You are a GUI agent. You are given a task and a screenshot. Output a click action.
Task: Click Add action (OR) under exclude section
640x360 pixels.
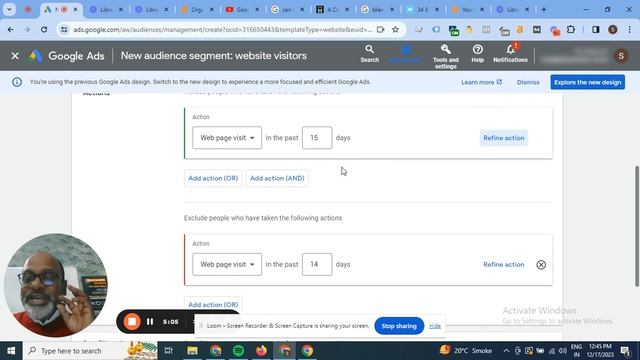(213, 304)
